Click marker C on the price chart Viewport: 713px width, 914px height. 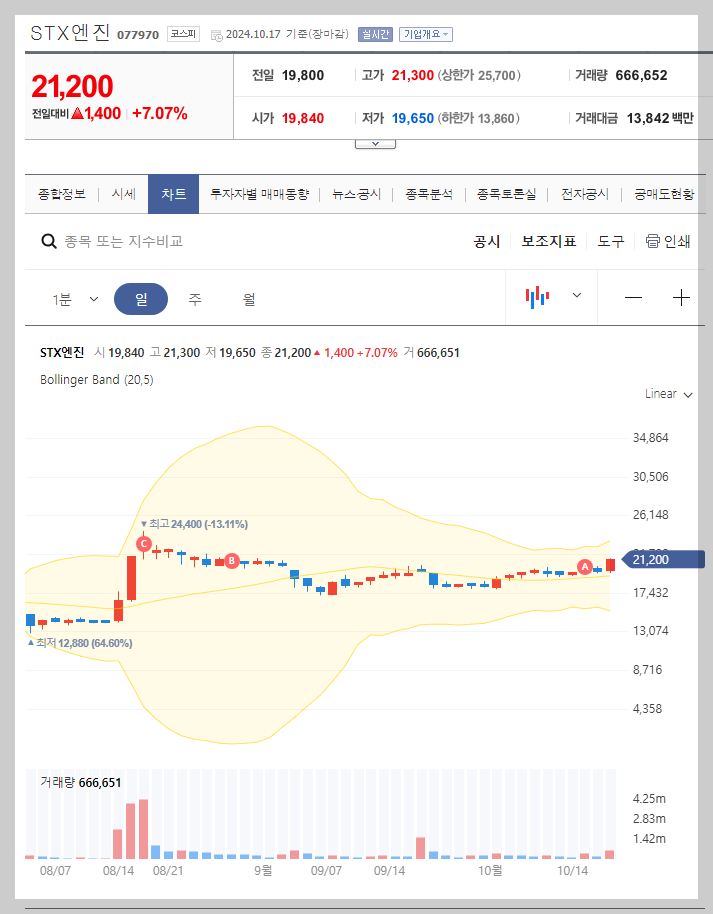[x=143, y=545]
